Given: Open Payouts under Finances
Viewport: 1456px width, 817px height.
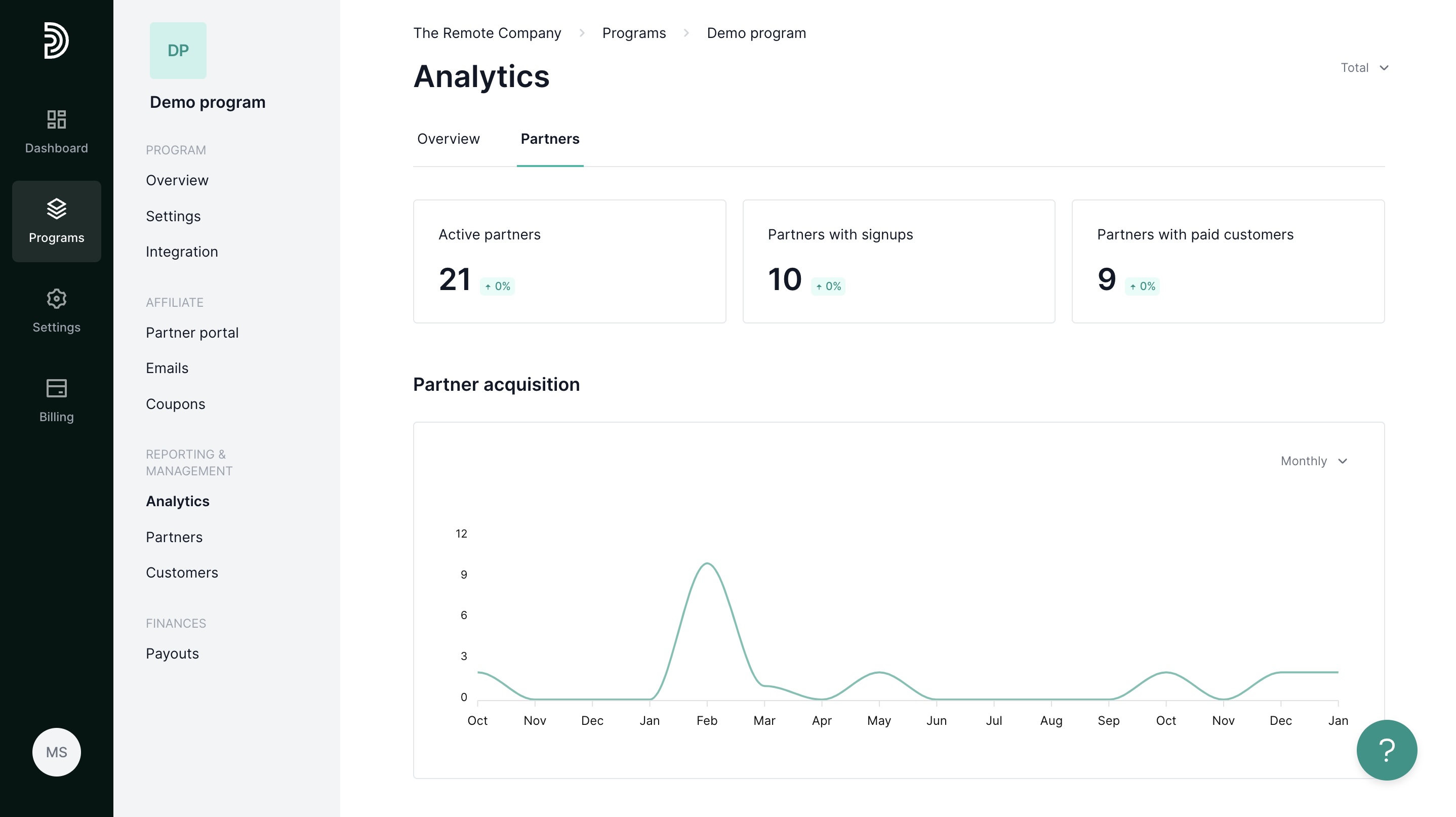Looking at the screenshot, I should tap(173, 653).
